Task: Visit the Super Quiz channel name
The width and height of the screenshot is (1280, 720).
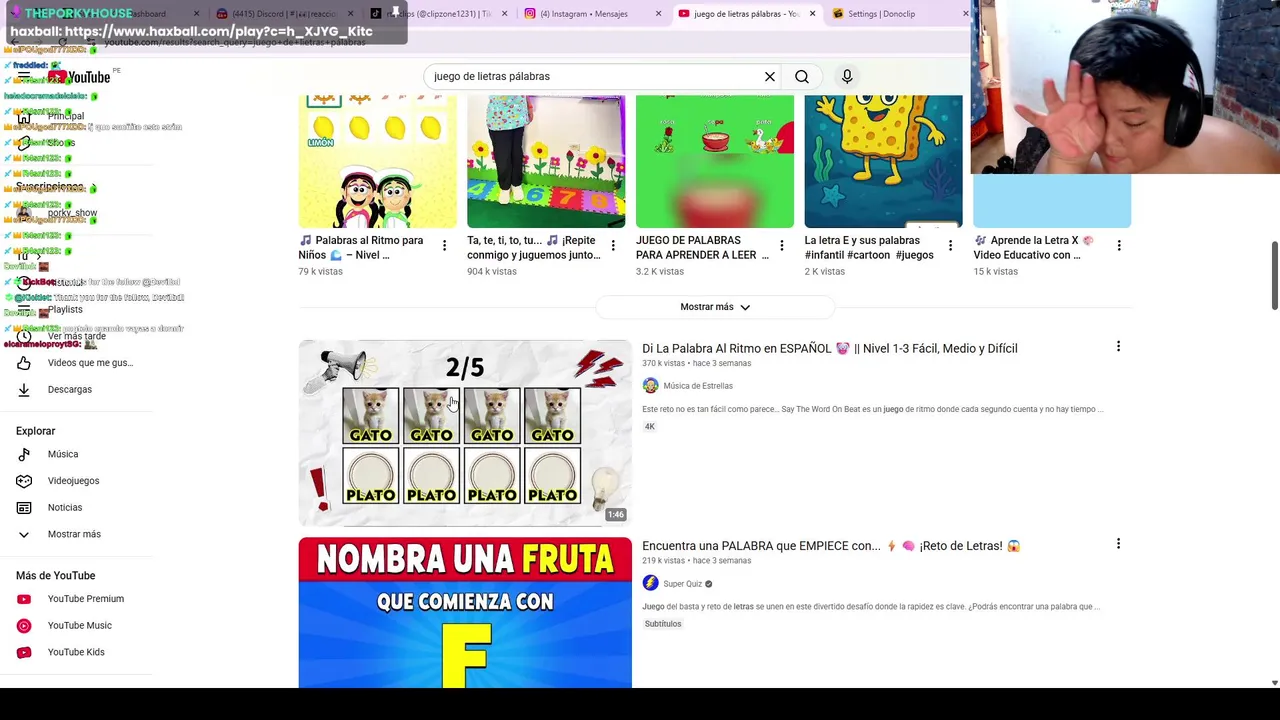Action: 683,584
